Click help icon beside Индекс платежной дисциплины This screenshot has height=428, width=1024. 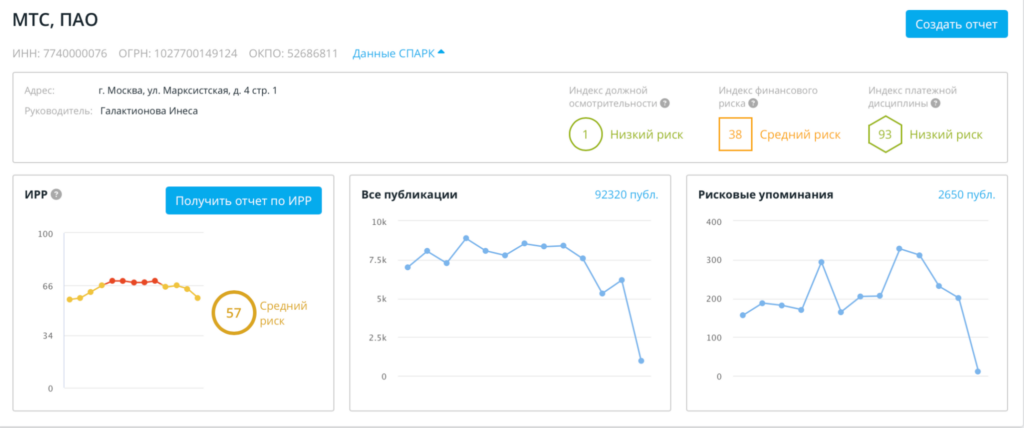point(936,103)
